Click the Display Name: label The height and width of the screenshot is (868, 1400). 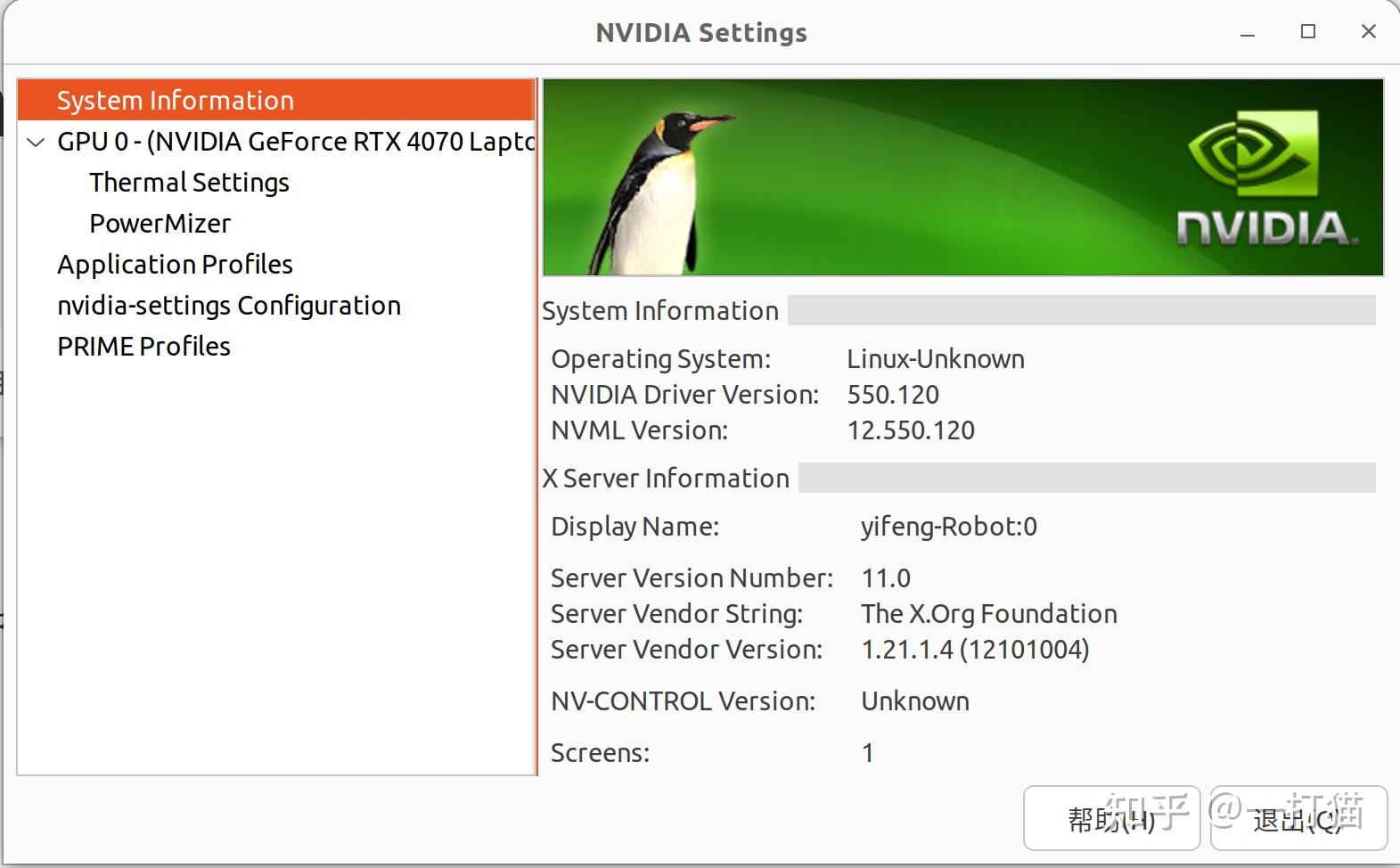(x=635, y=527)
